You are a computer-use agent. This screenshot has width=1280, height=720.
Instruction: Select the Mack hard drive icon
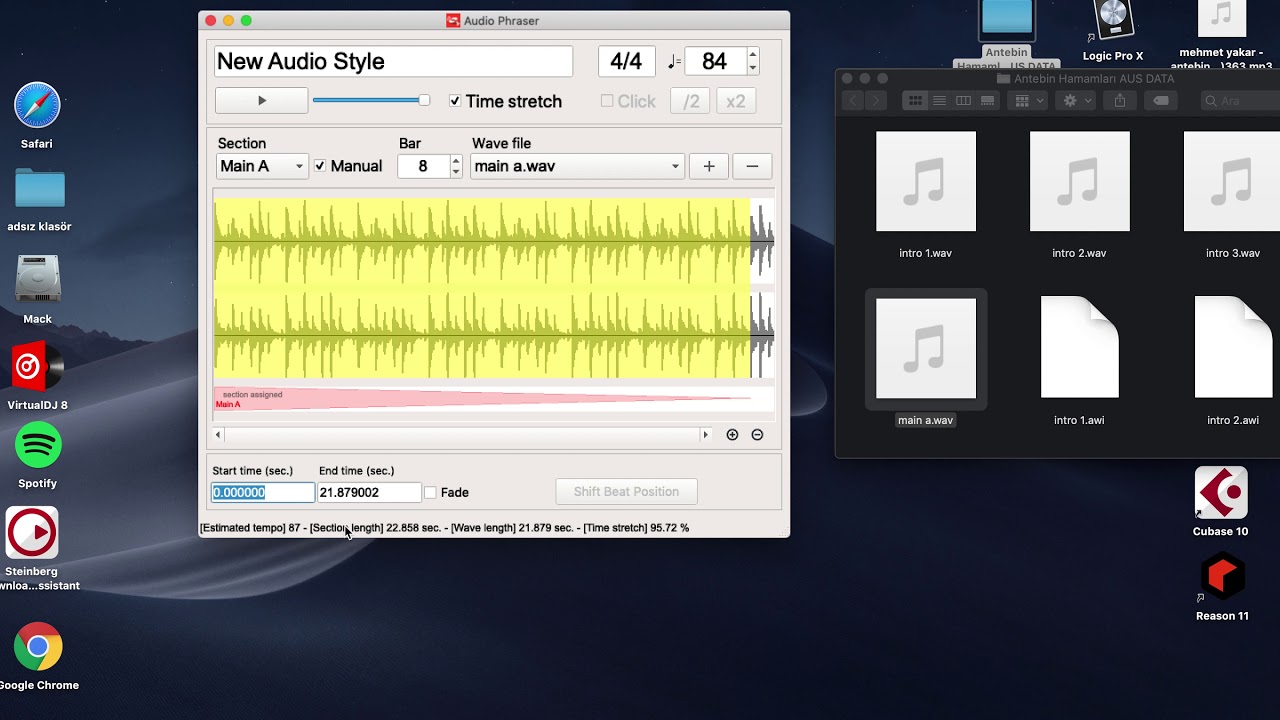[38, 279]
